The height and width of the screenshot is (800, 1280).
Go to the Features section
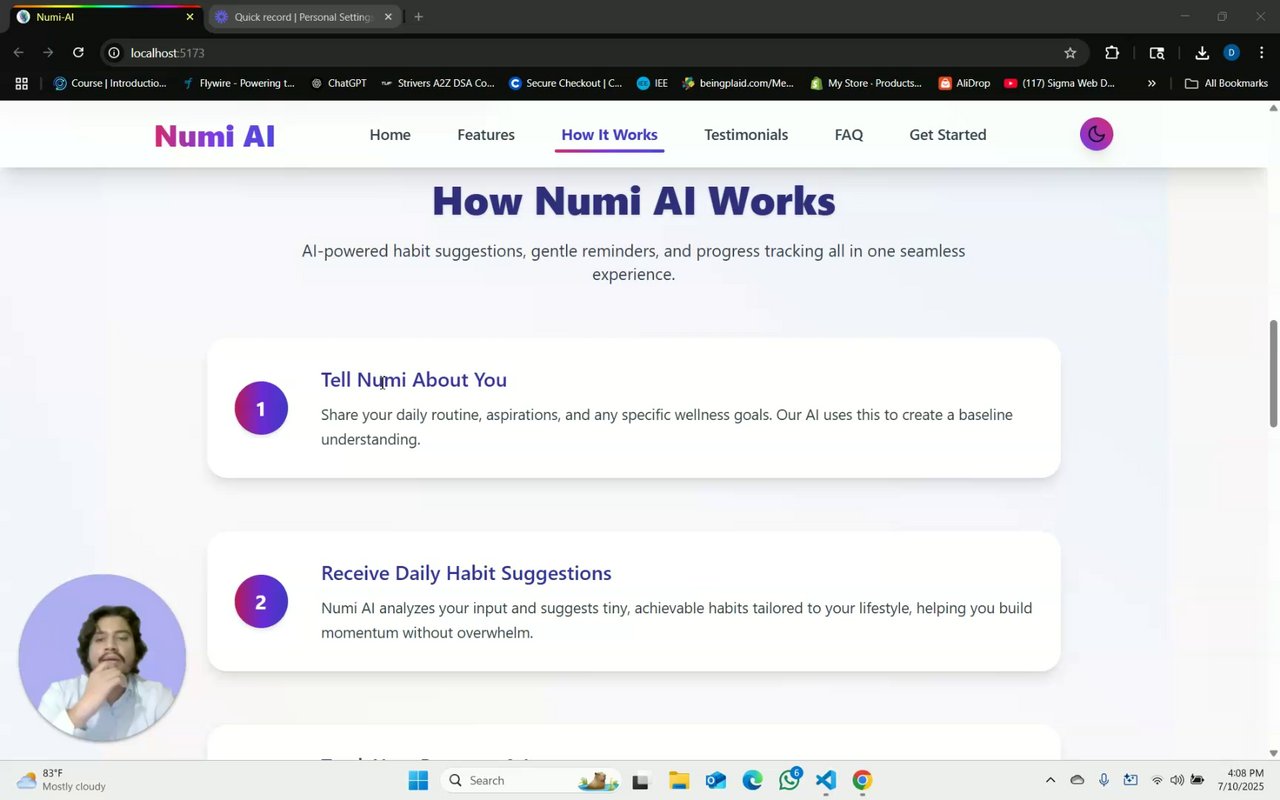pyautogui.click(x=486, y=135)
